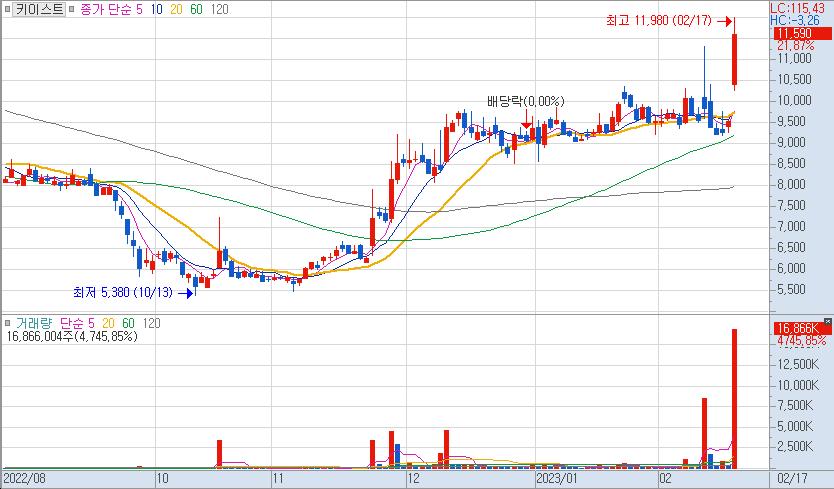
Task: Close the volume panel with the X icon
Action: (828, 321)
